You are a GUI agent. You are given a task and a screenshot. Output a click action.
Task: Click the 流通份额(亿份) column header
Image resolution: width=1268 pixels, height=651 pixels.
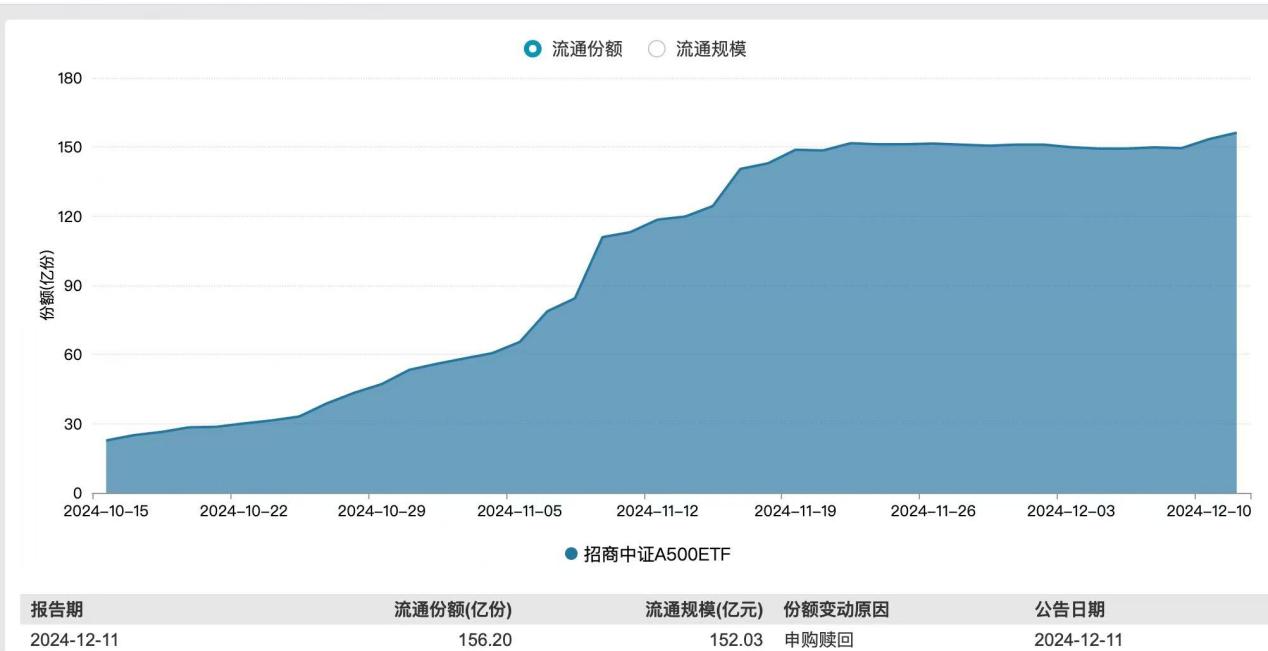pyautogui.click(x=454, y=610)
